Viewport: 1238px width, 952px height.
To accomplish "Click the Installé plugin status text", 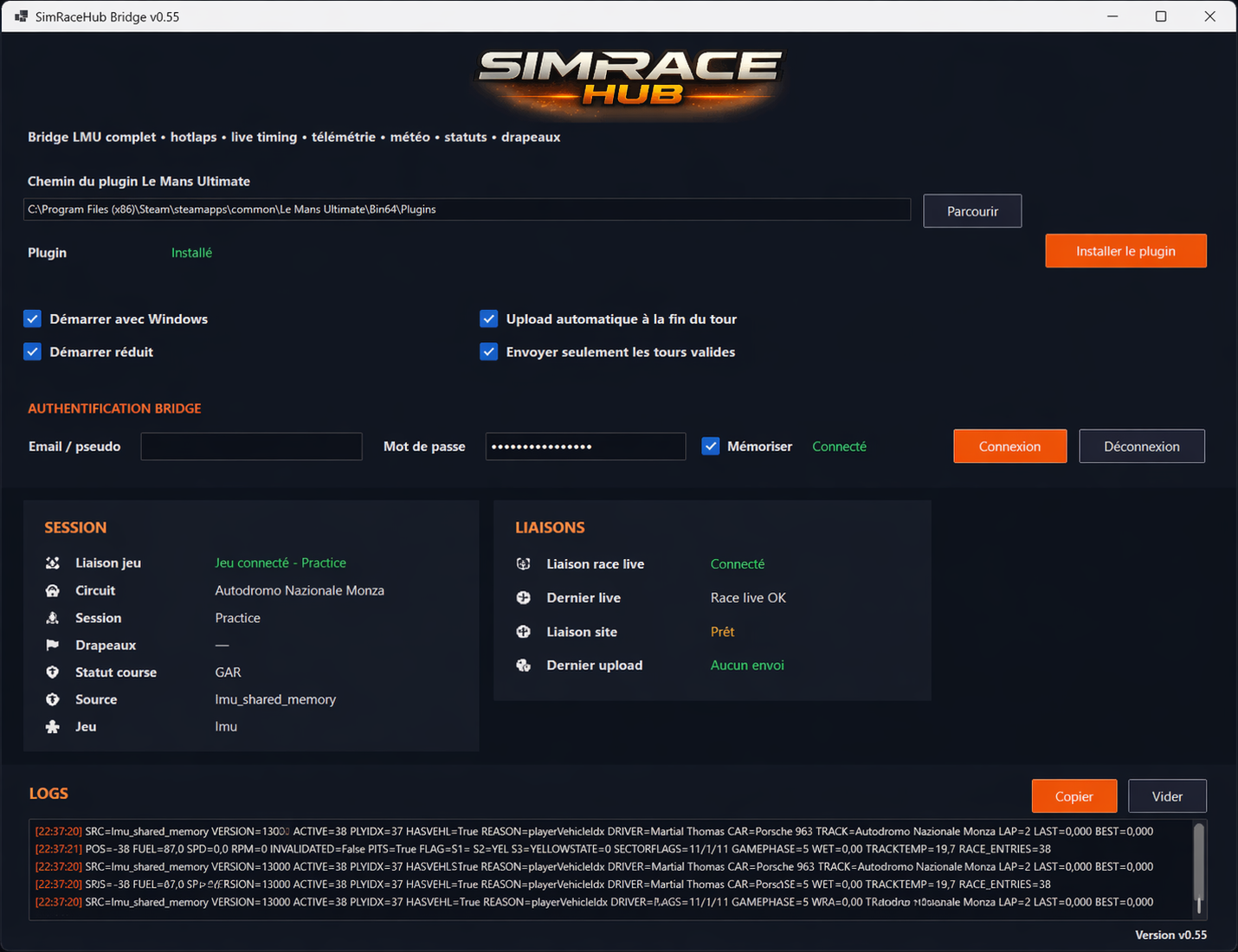I will coord(191,253).
